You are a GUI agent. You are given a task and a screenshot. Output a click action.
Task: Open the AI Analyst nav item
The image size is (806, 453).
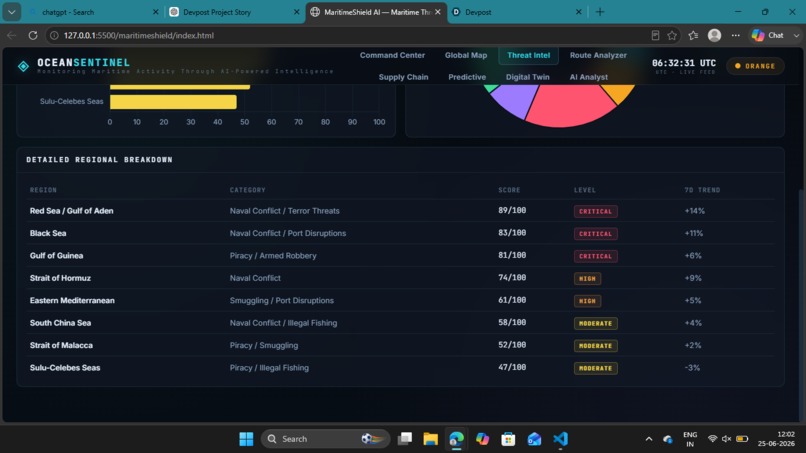coord(589,77)
